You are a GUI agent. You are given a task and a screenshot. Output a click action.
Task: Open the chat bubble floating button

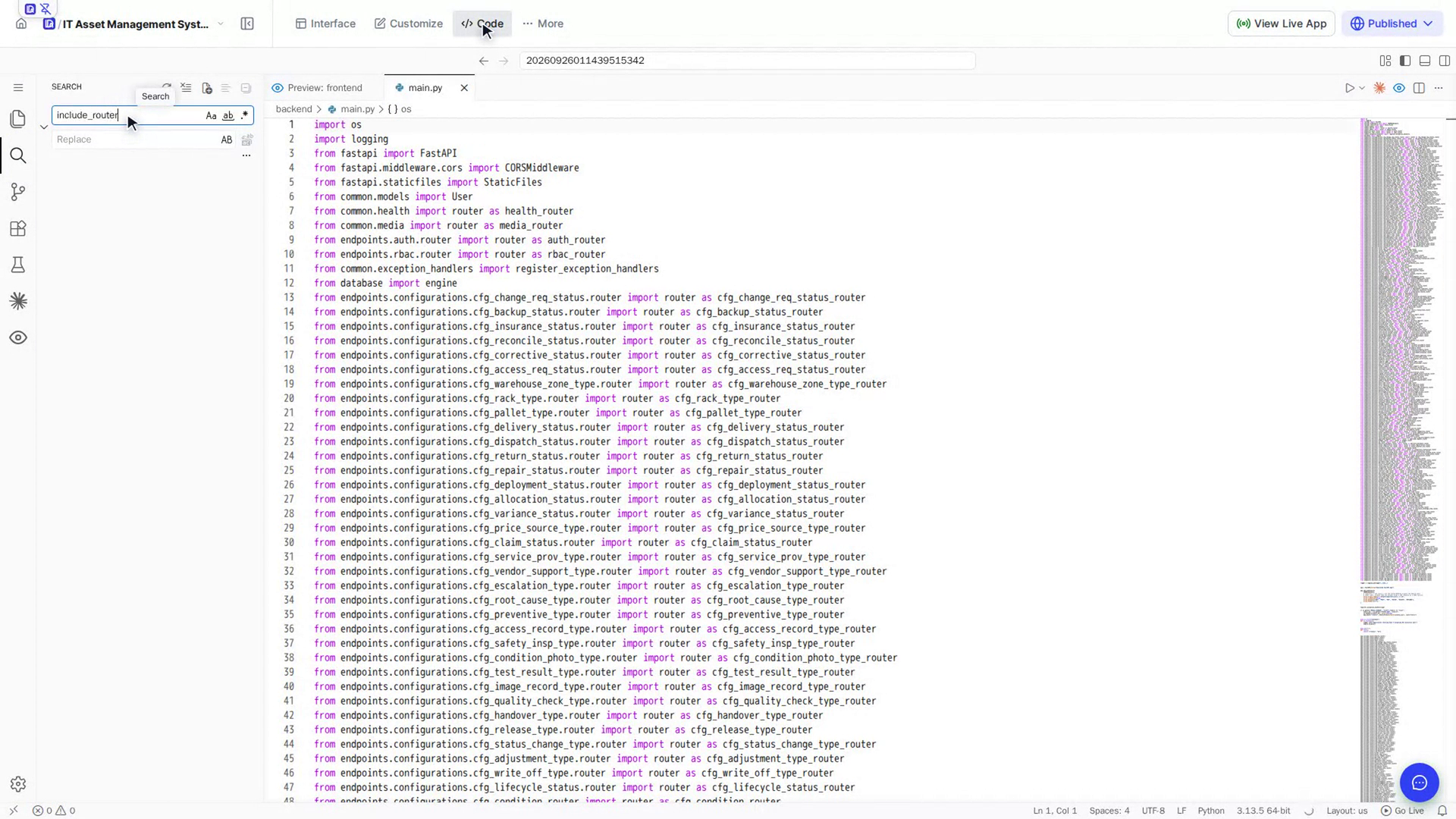tap(1420, 783)
